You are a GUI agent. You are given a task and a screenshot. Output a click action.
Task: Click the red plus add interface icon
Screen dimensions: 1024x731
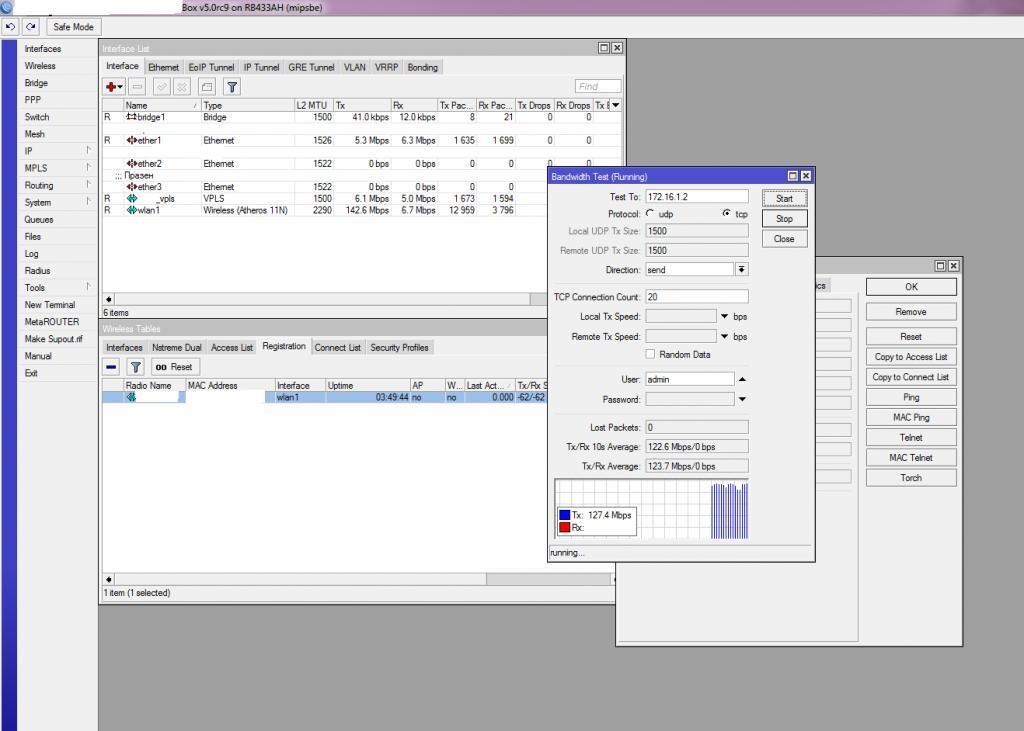click(x=113, y=87)
